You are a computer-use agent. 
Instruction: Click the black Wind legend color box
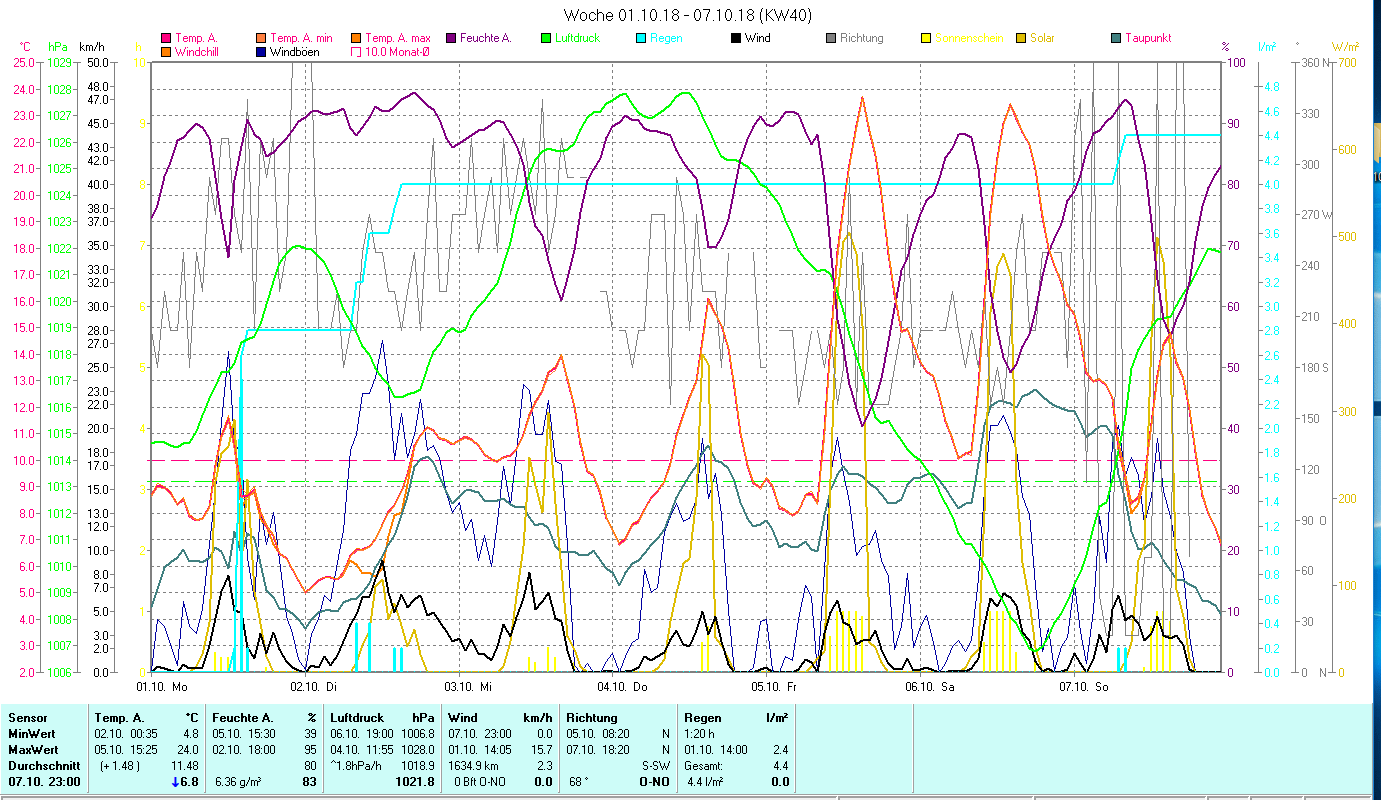(736, 38)
